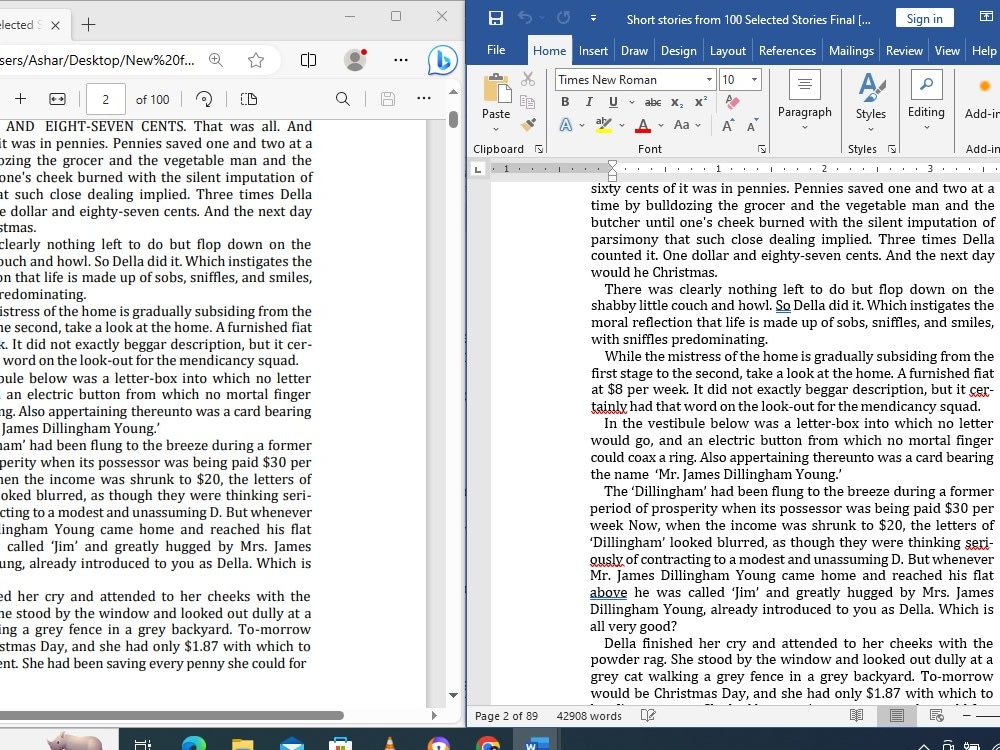Open the Design ribbon tab
This screenshot has width=1000, height=750.
678,50
